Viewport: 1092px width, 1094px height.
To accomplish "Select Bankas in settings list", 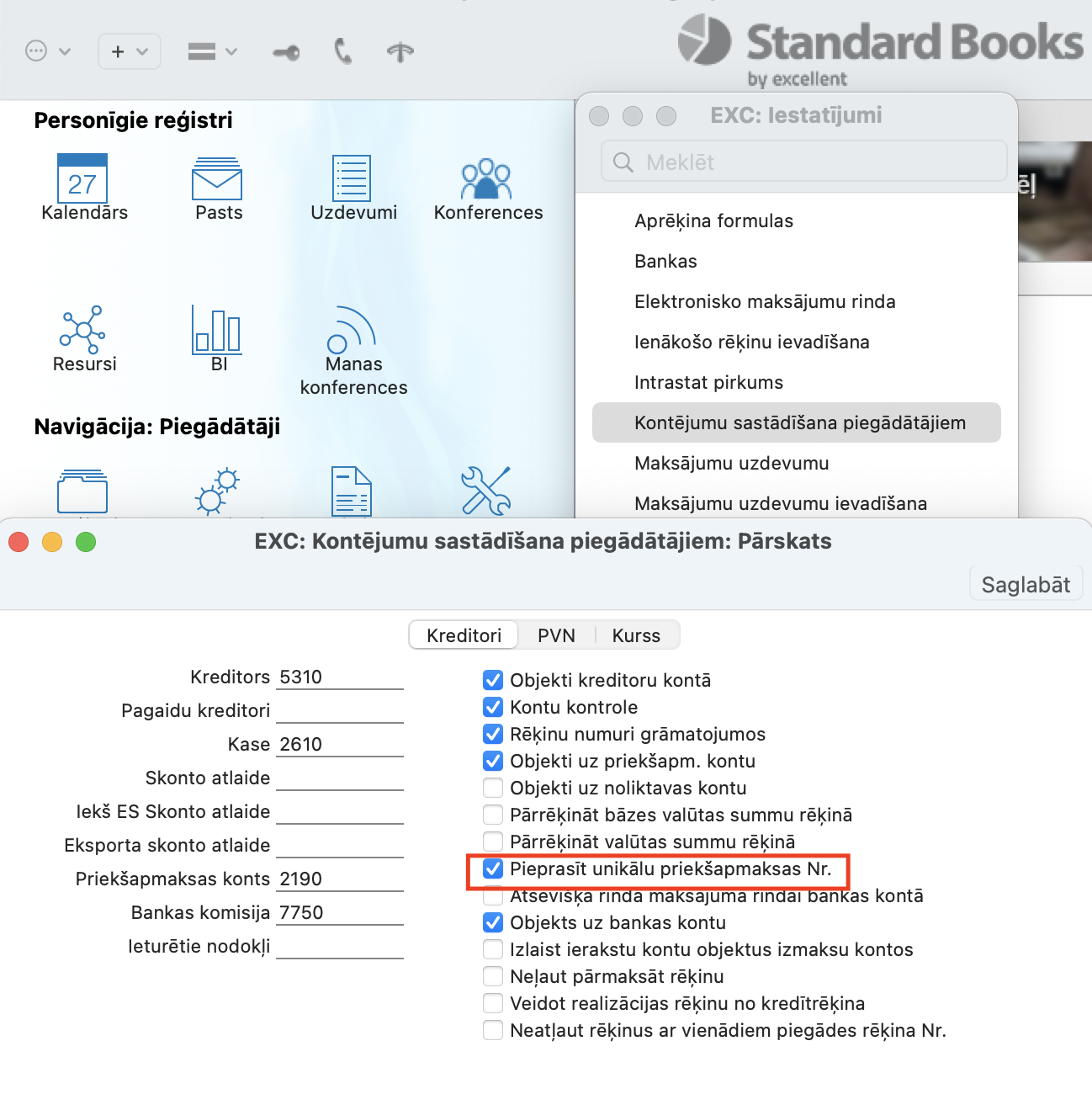I will [x=665, y=261].
